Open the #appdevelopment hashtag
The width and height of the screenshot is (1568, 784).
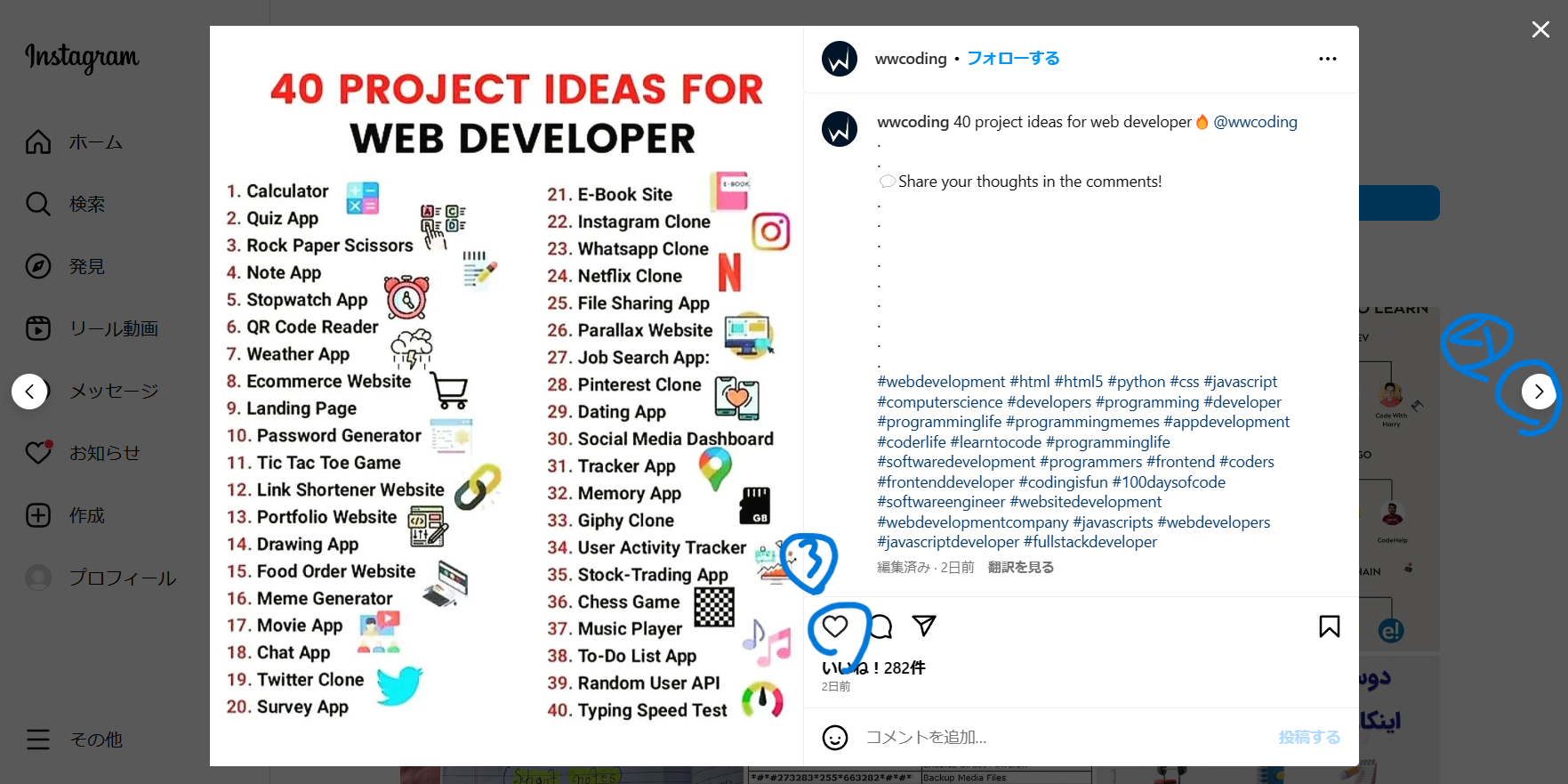[1226, 422]
